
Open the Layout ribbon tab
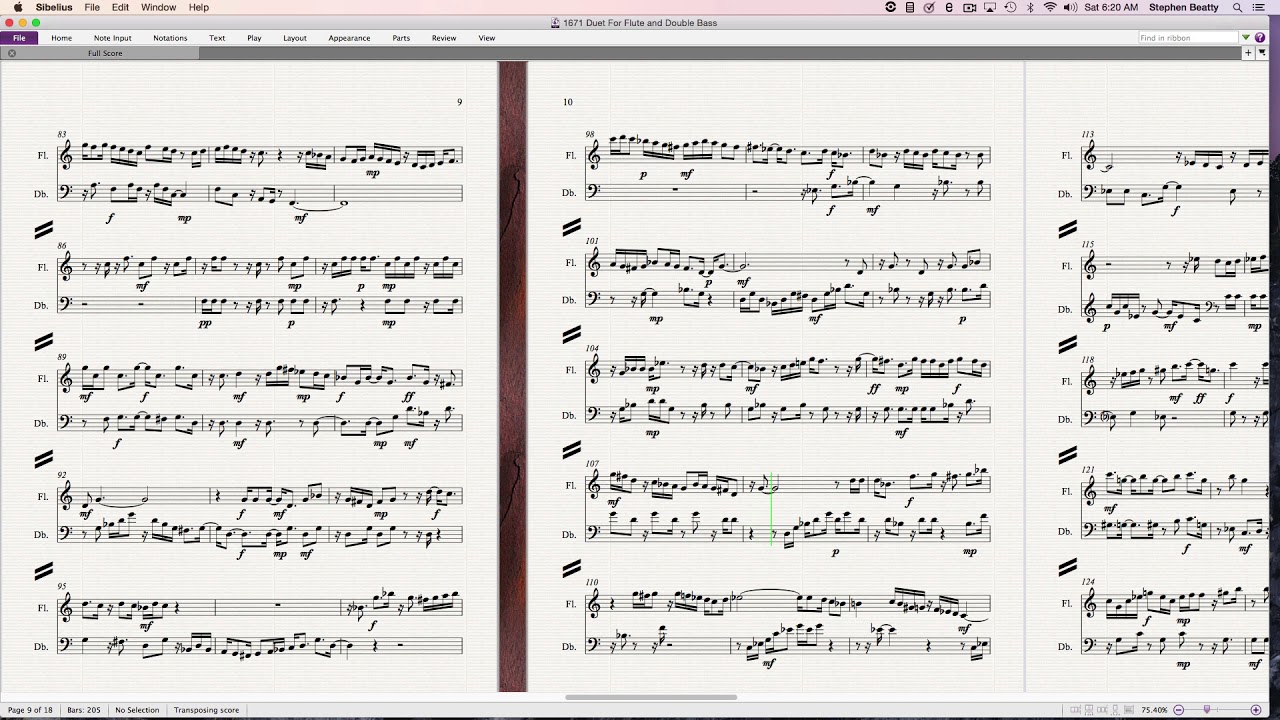coord(295,38)
